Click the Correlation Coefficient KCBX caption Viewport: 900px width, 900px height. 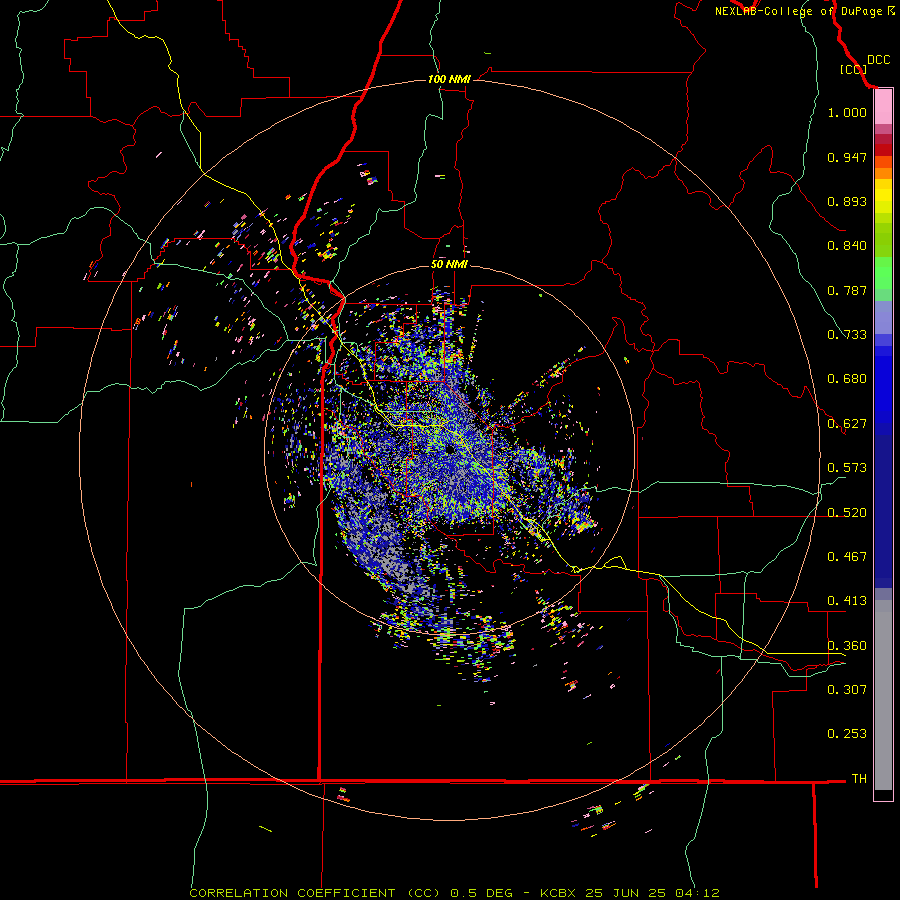point(454,893)
